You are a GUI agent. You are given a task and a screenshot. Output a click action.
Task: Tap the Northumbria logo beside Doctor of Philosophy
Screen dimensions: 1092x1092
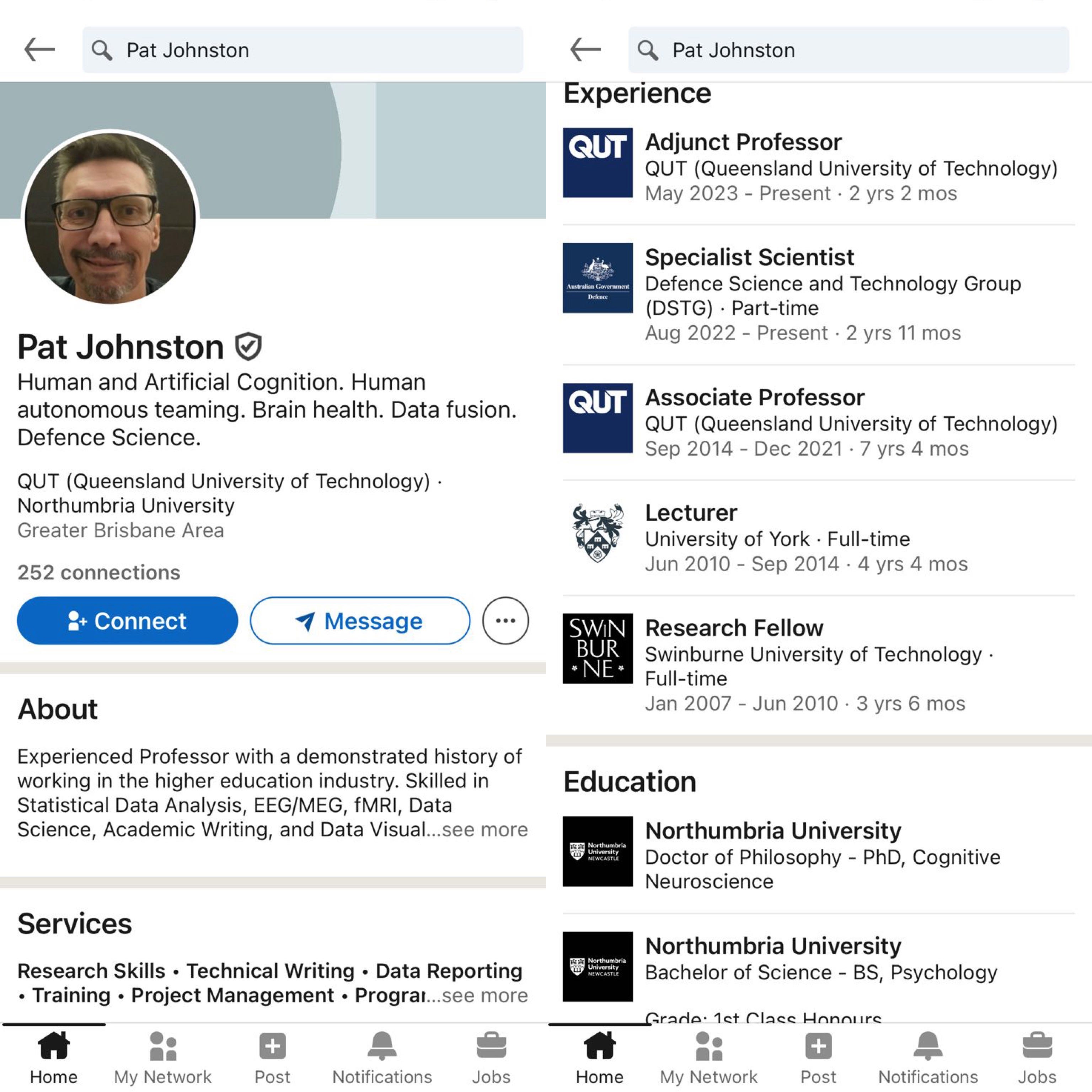(x=598, y=851)
